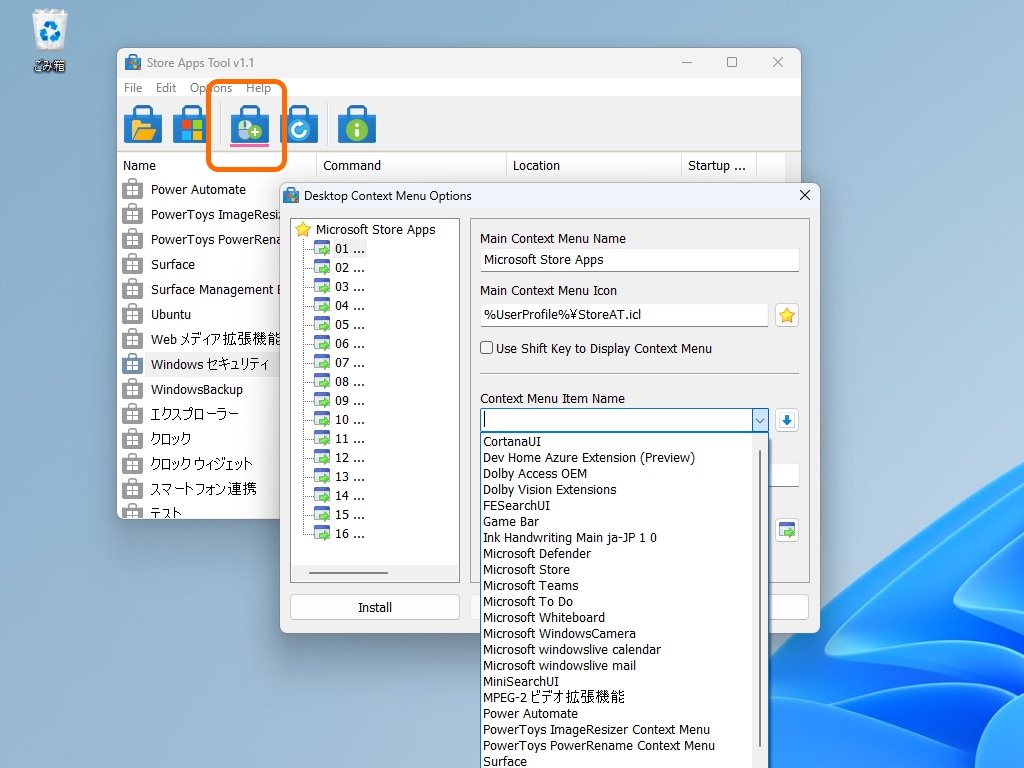Open the Edit menu

tap(166, 88)
